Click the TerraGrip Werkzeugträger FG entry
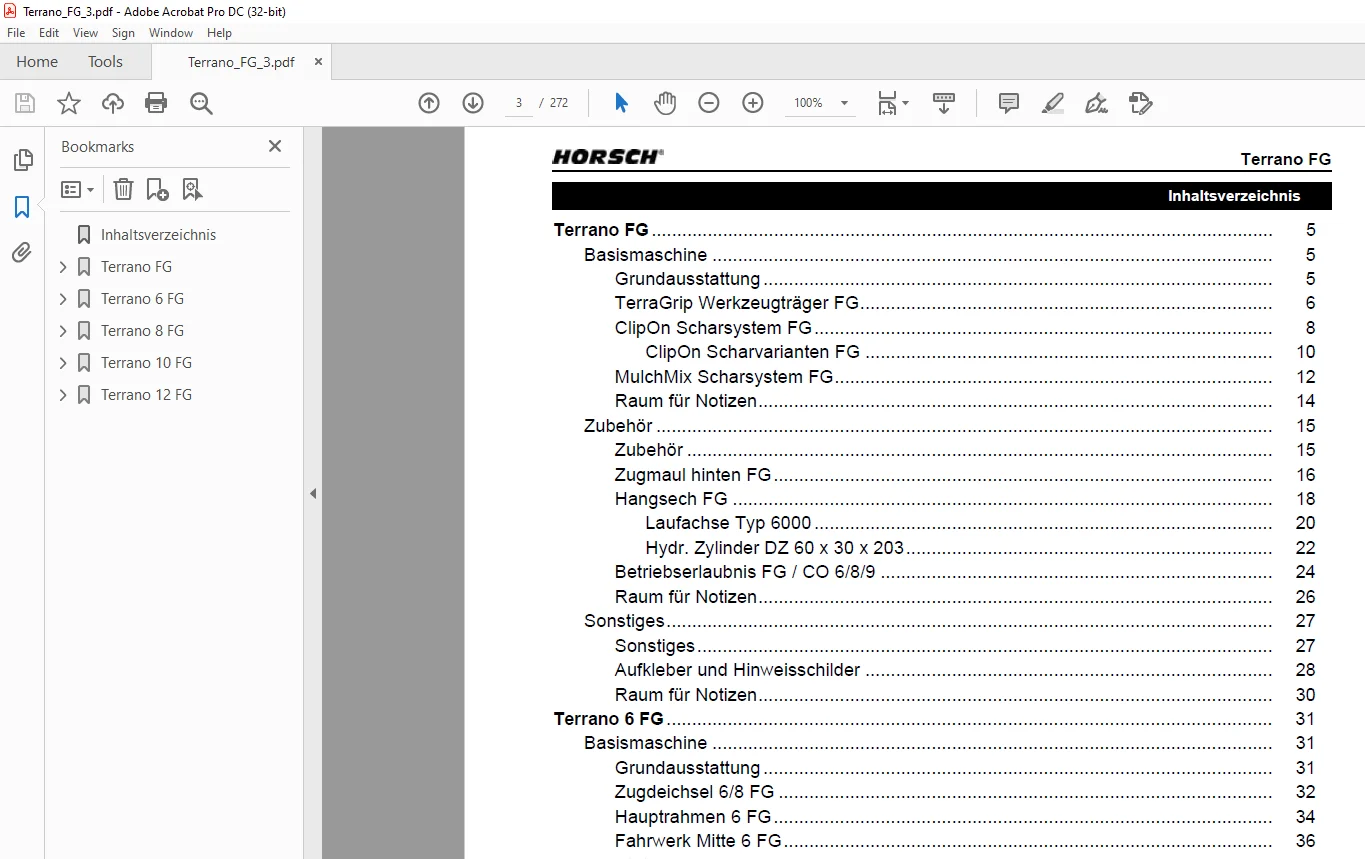 737,303
